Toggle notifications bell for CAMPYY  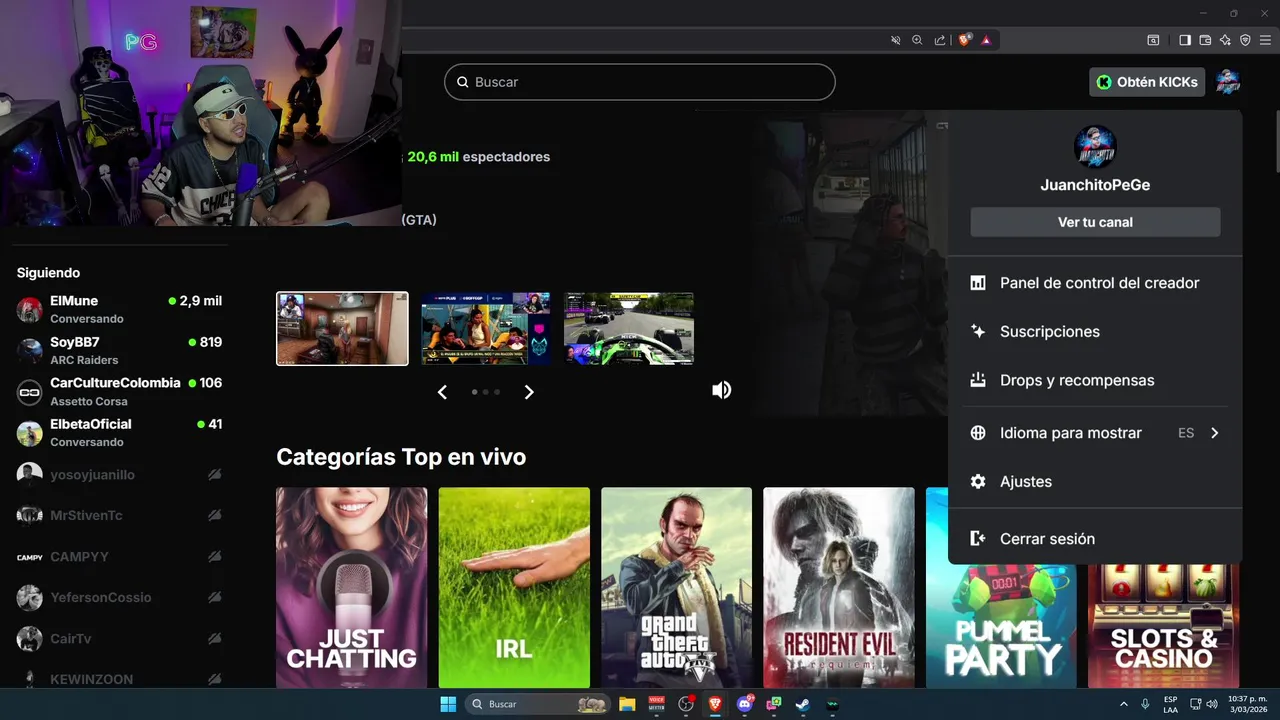pyautogui.click(x=214, y=556)
